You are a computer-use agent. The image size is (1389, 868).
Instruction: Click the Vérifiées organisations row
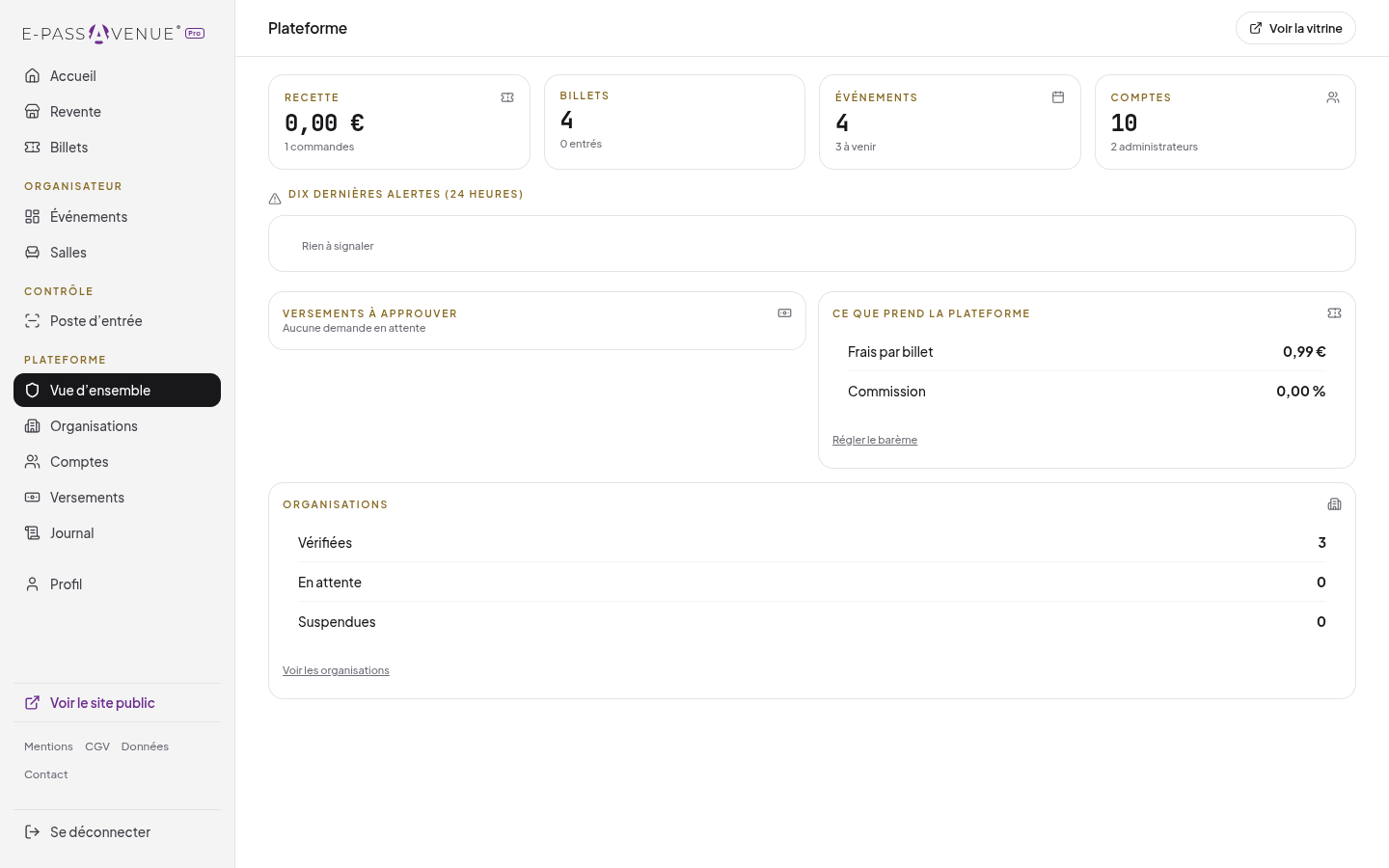click(x=812, y=543)
